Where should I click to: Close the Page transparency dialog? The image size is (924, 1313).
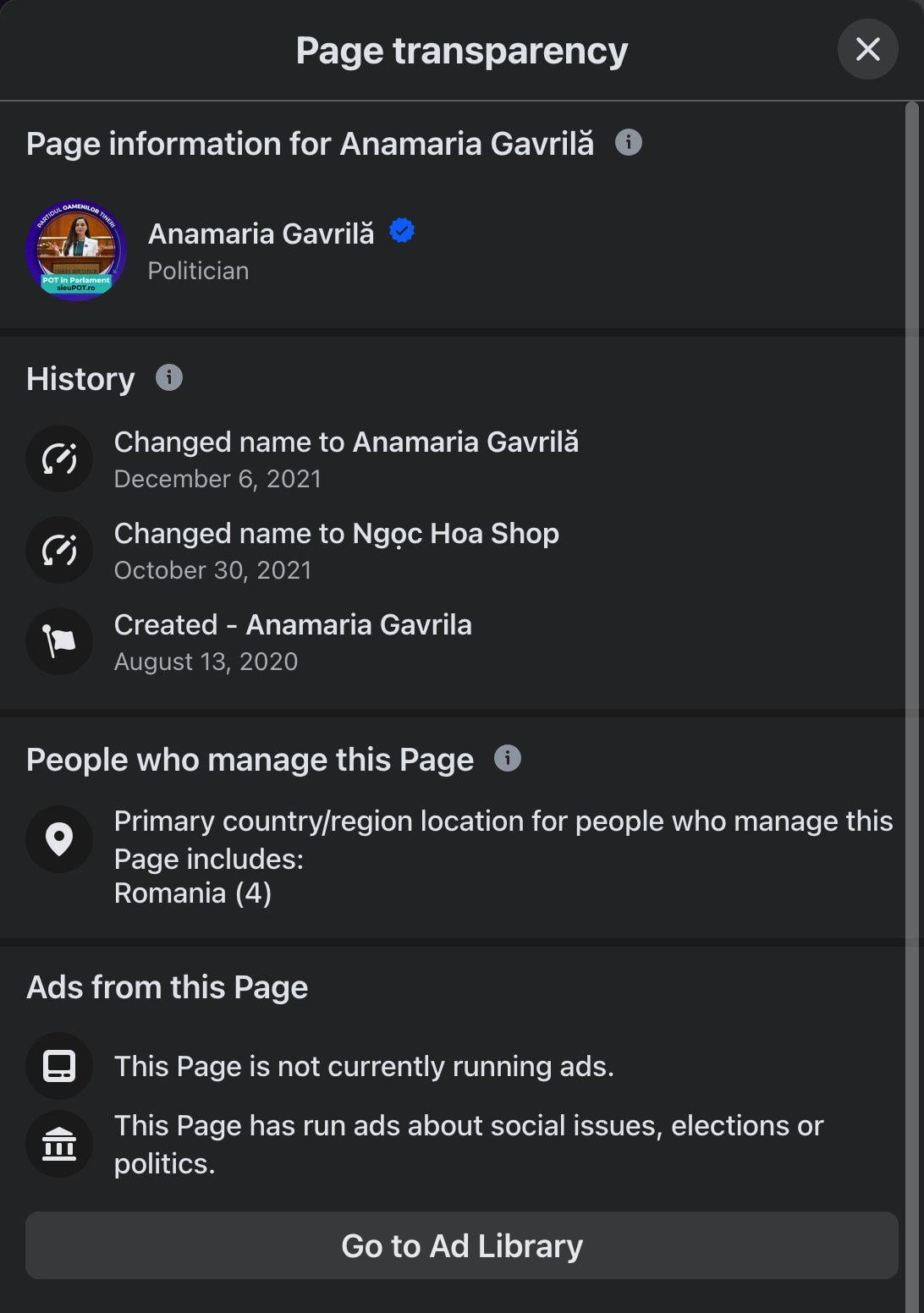point(867,49)
